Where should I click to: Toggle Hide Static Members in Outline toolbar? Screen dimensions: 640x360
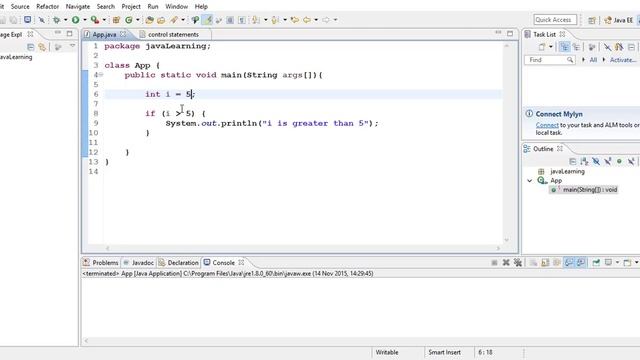607,162
